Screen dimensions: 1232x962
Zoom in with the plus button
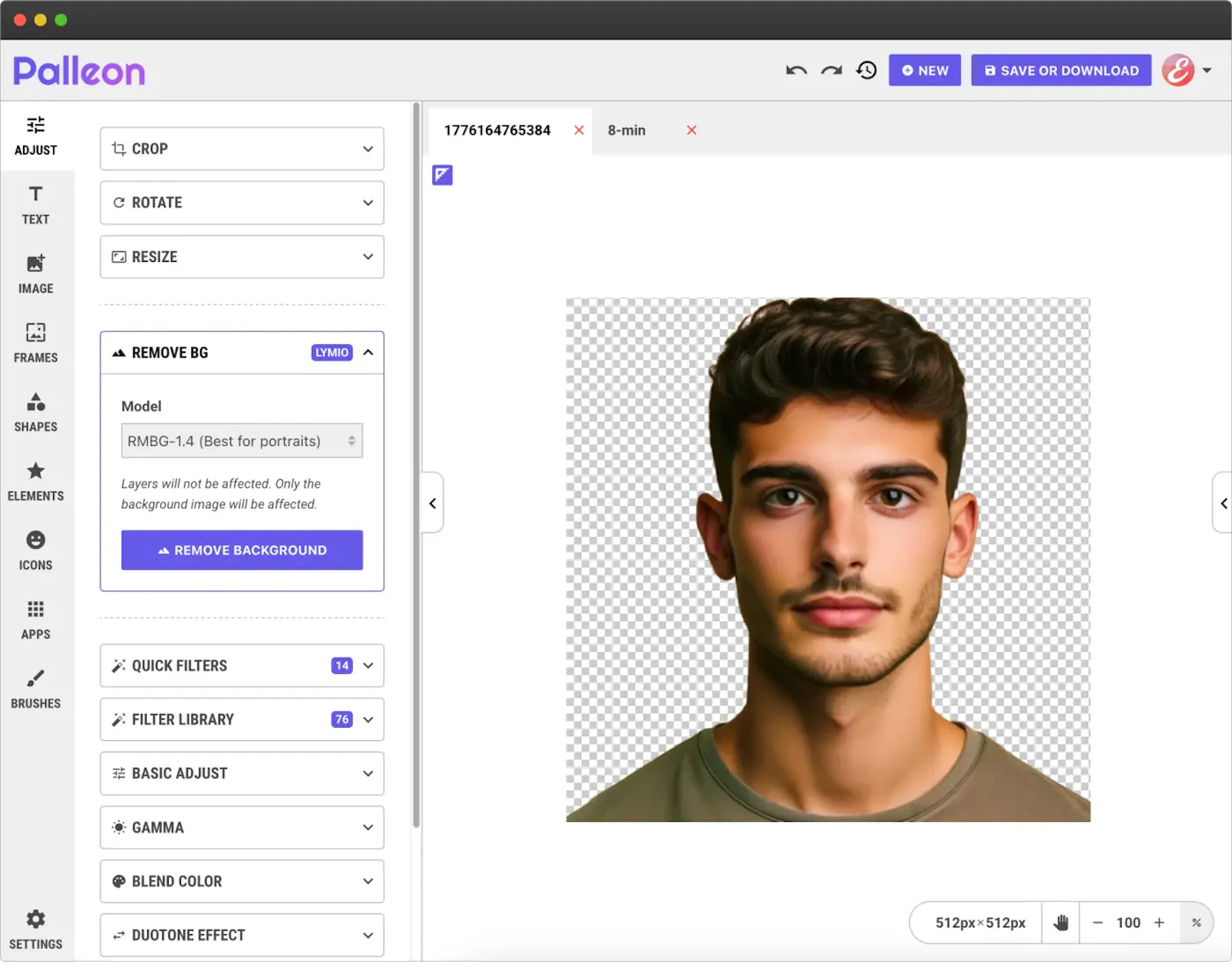click(1159, 923)
